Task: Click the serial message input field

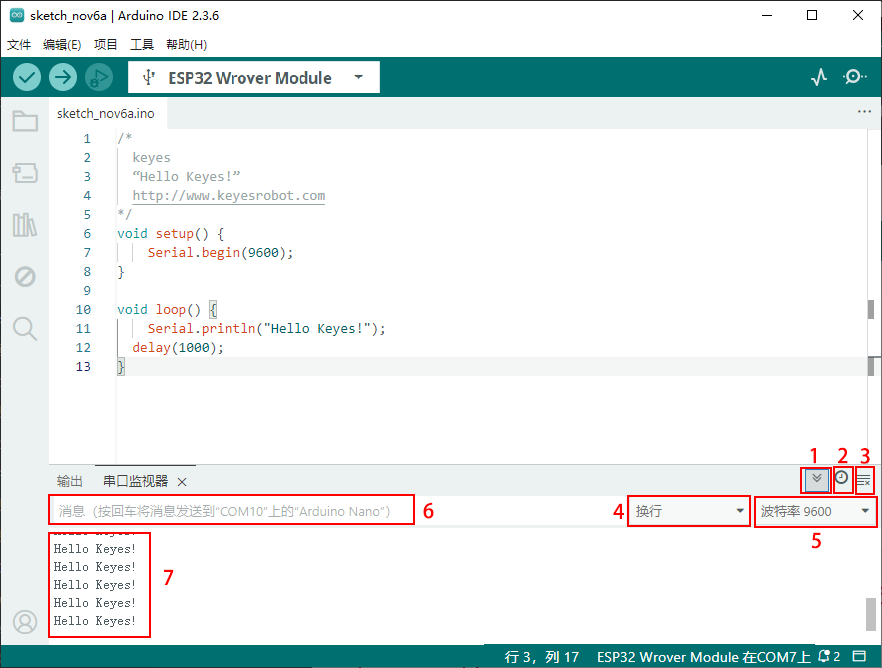Action: click(x=232, y=511)
